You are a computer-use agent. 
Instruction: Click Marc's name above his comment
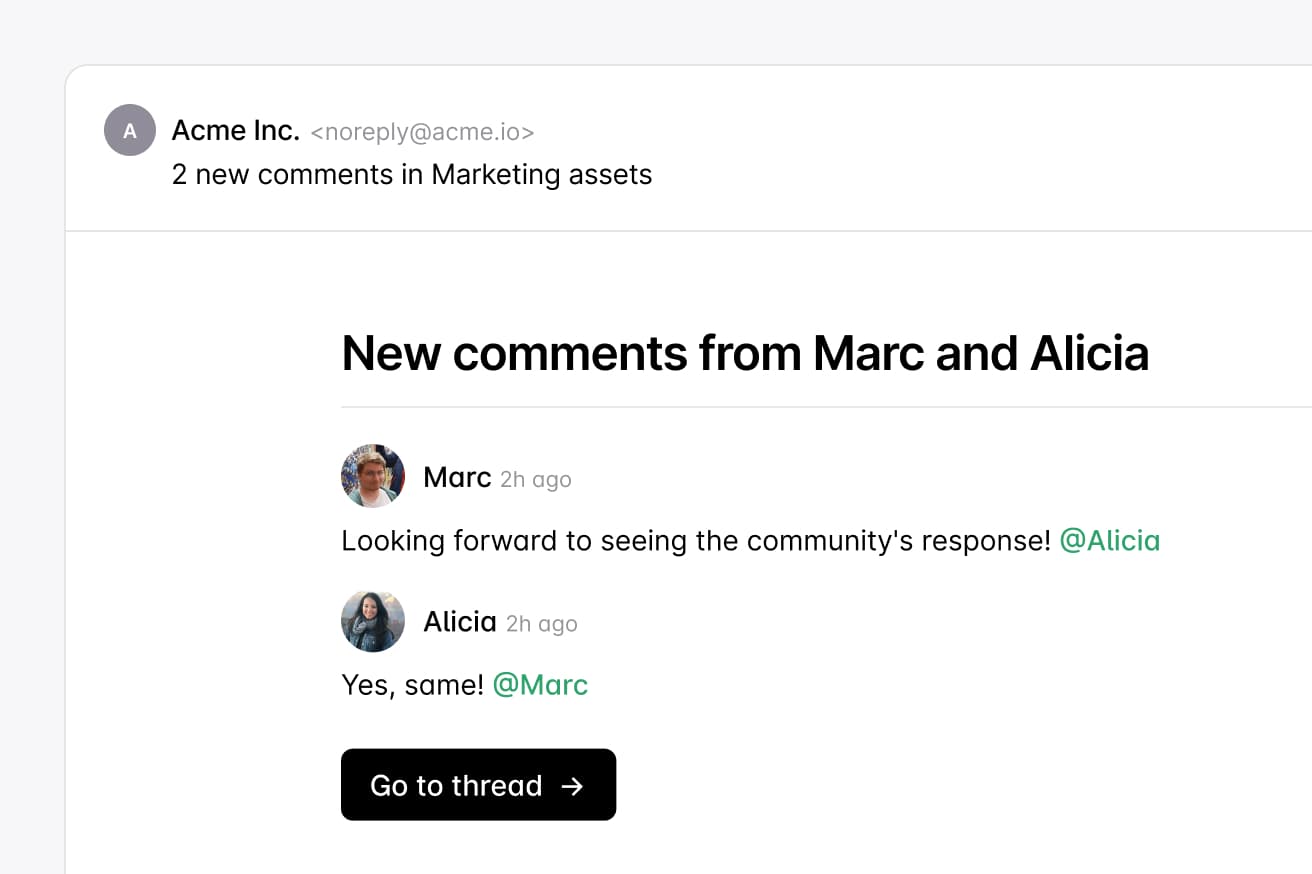(457, 477)
